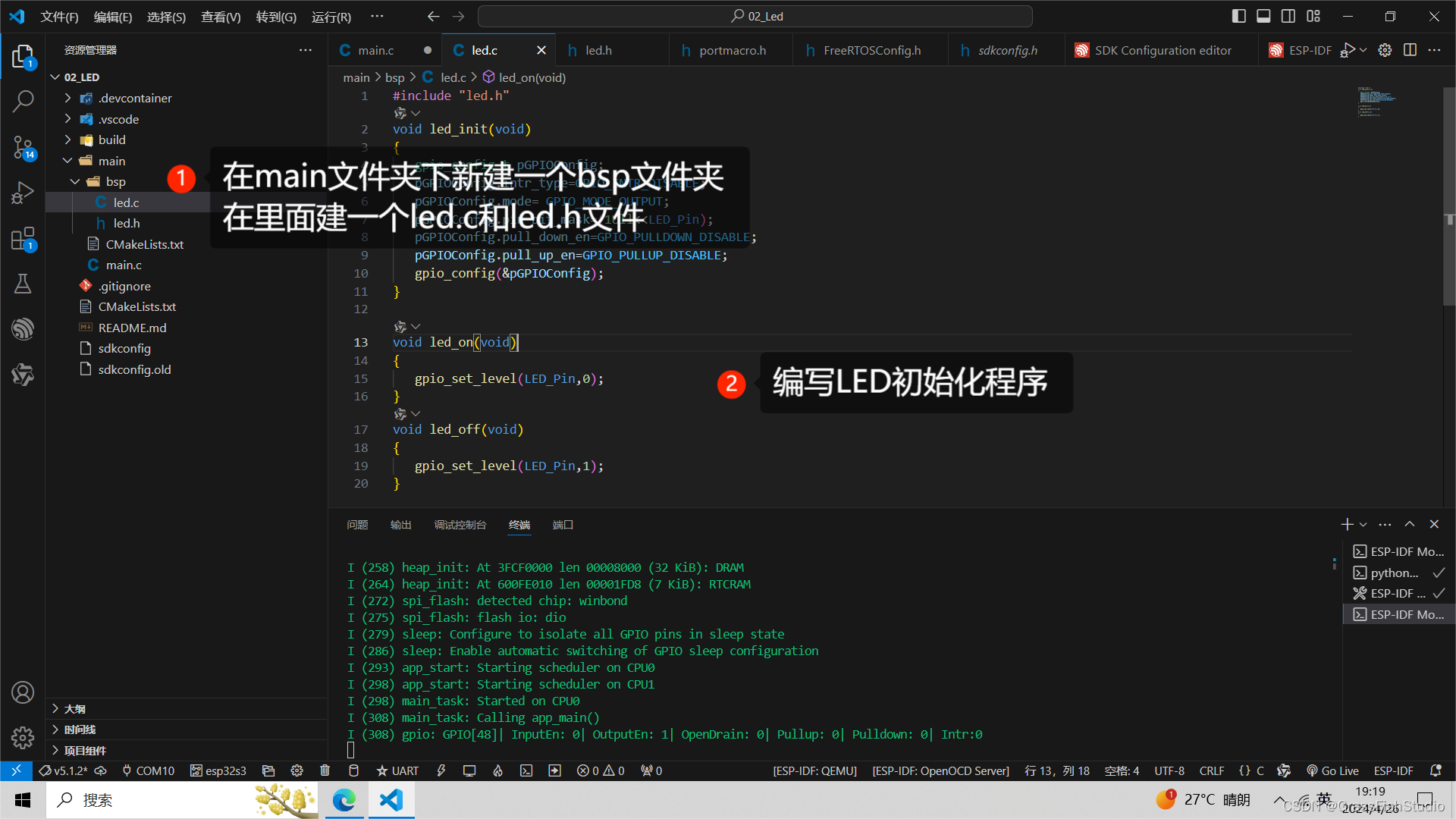Open the Search view in activity bar
The image size is (1456, 819).
(x=23, y=101)
